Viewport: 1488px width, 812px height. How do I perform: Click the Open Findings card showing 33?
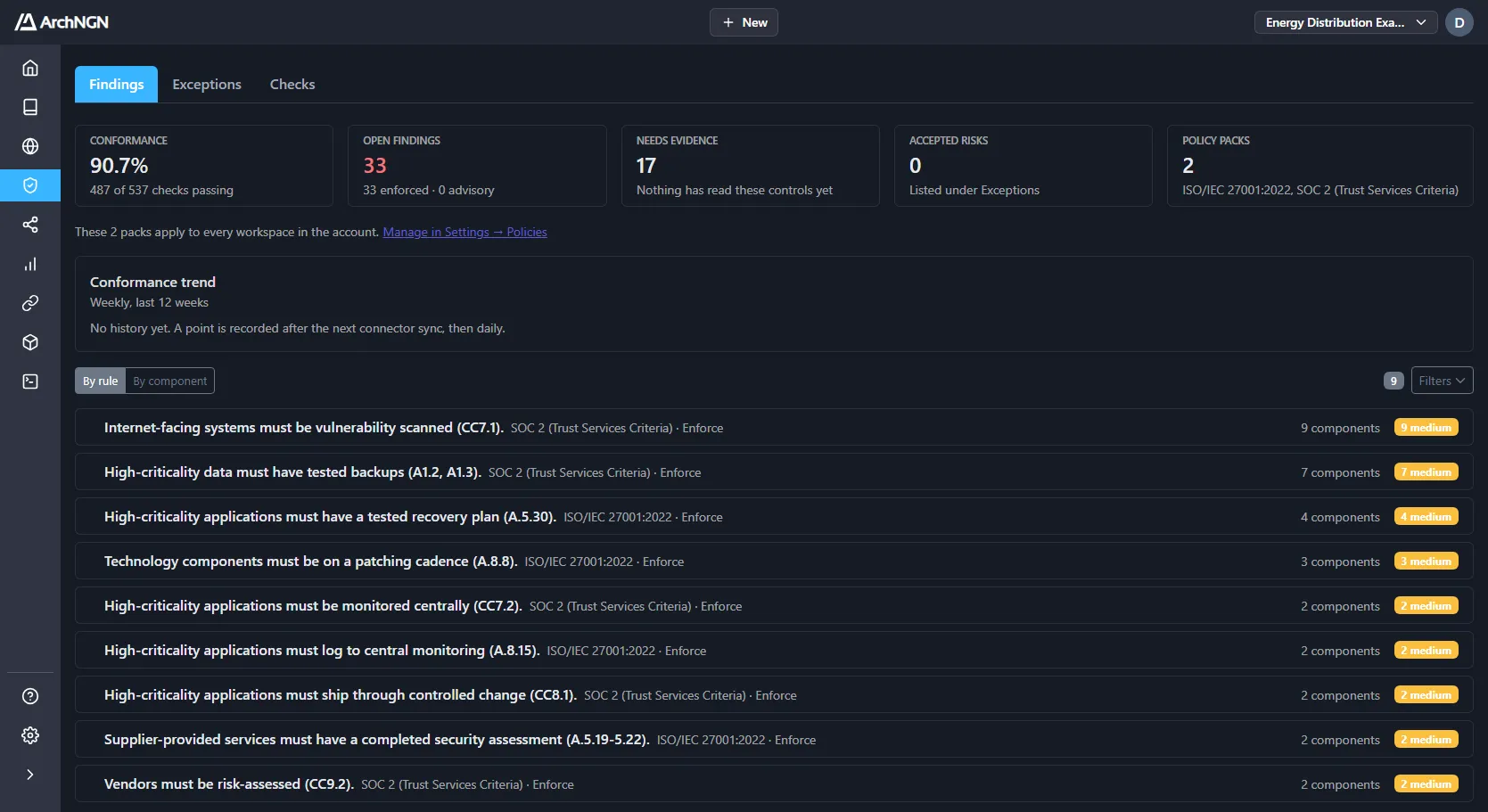(x=477, y=166)
